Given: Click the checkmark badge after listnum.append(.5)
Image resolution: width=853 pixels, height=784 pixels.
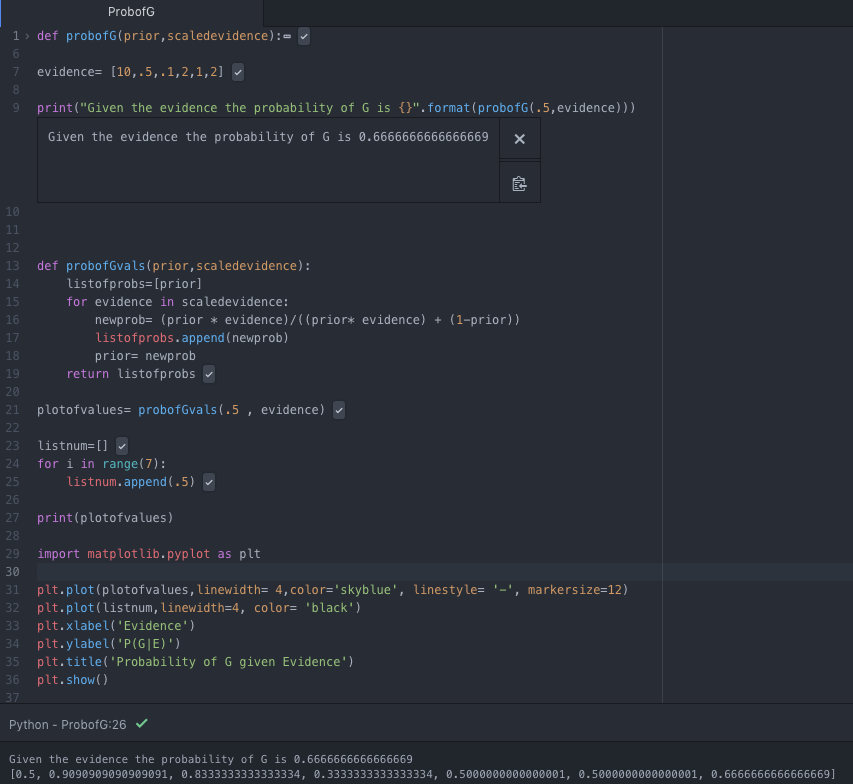Looking at the screenshot, I should point(209,482).
